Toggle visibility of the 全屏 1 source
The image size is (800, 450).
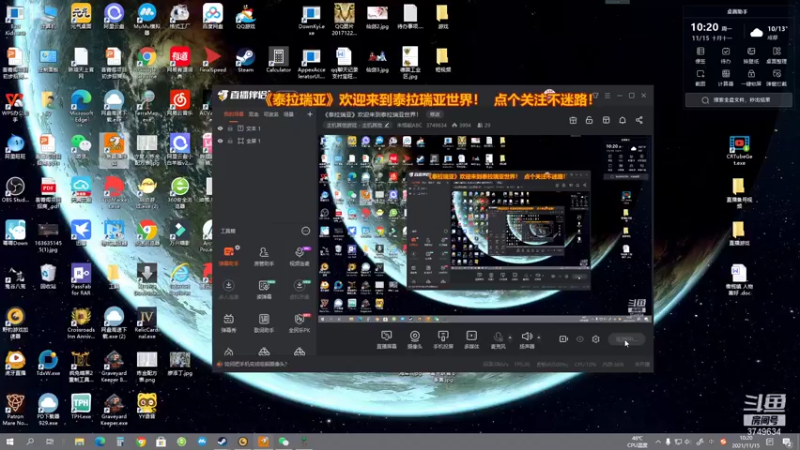point(220,141)
